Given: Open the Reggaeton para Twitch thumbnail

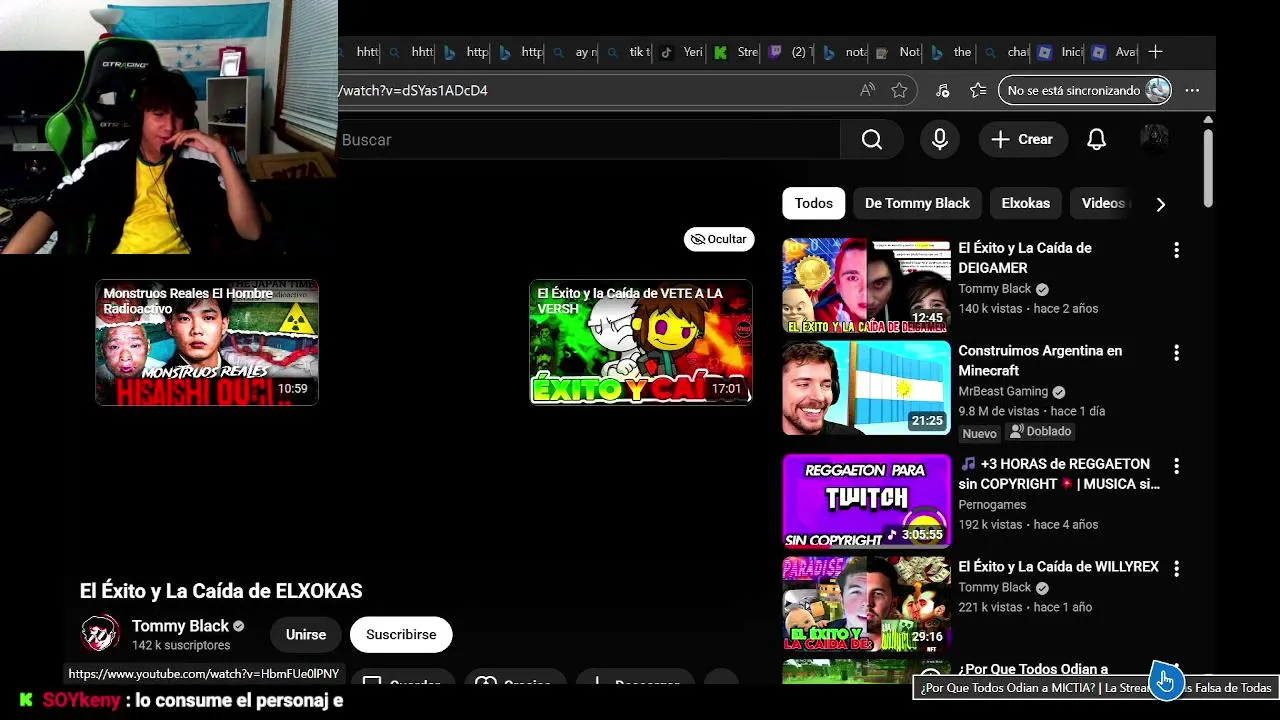Looking at the screenshot, I should click(866, 501).
